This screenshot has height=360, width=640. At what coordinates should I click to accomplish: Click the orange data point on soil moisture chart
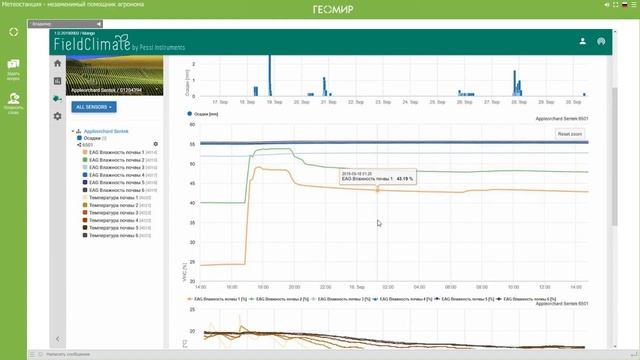tap(378, 190)
